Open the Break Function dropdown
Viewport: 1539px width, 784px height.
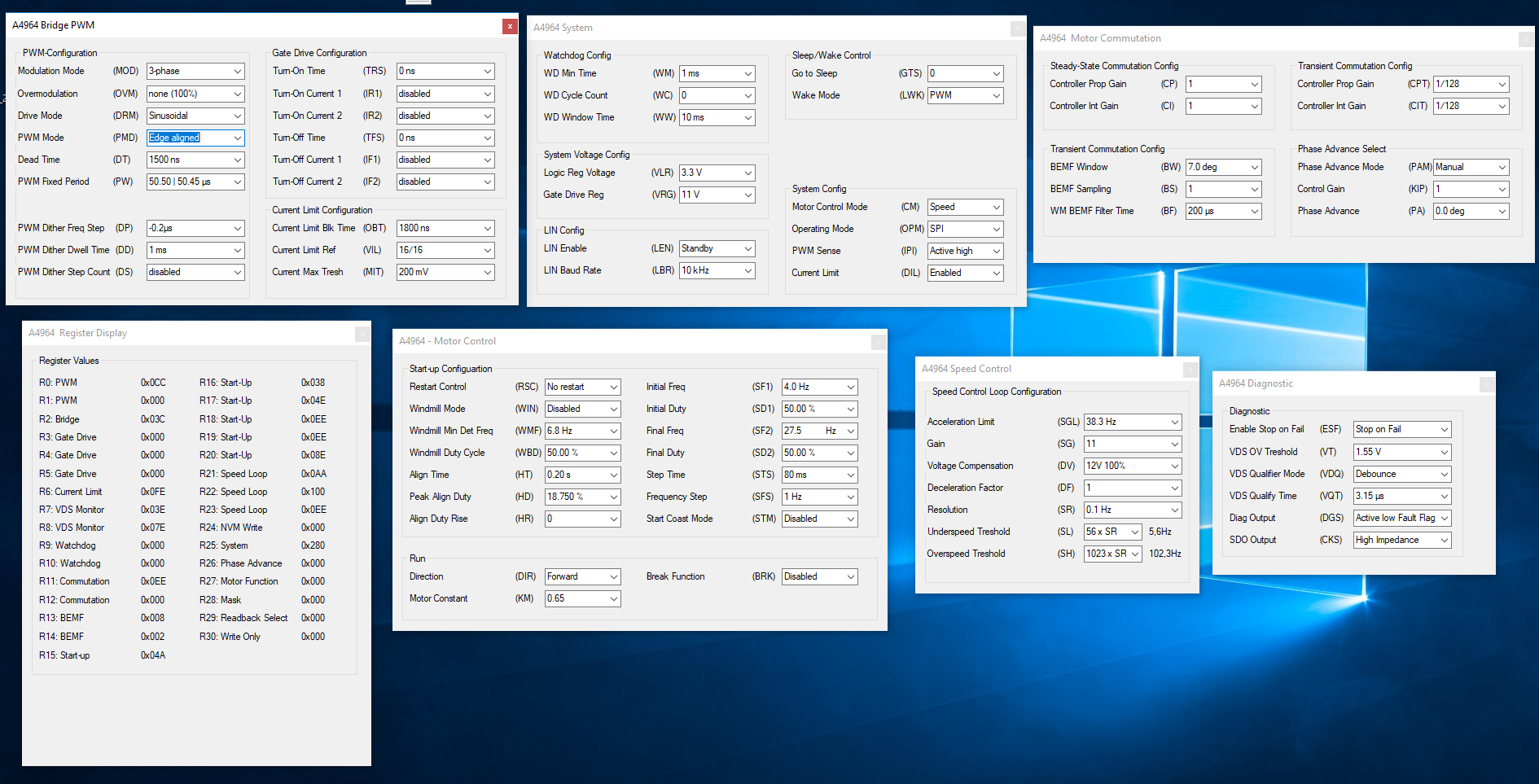820,576
